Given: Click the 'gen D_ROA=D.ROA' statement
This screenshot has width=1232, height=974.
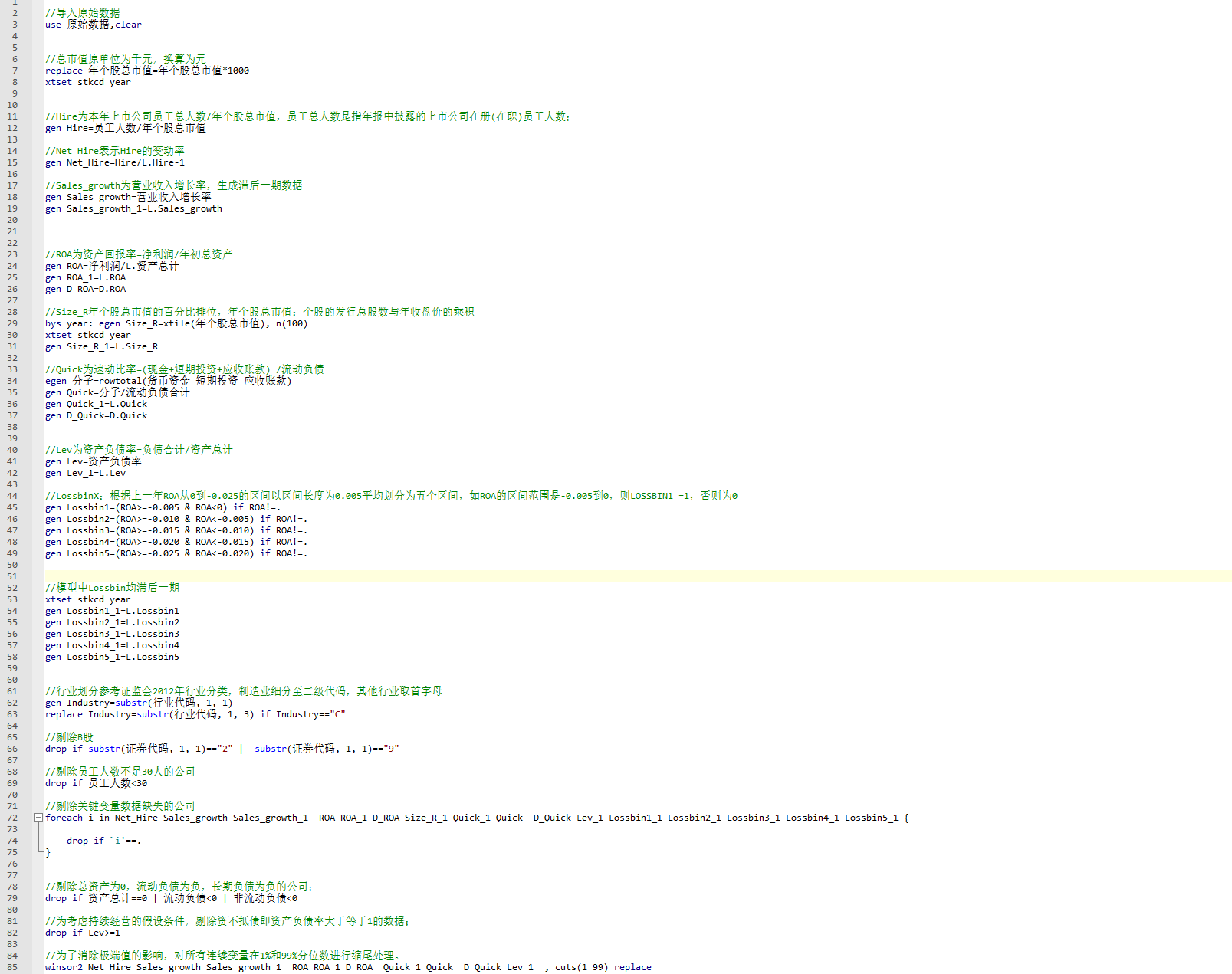Looking at the screenshot, I should tap(85, 289).
